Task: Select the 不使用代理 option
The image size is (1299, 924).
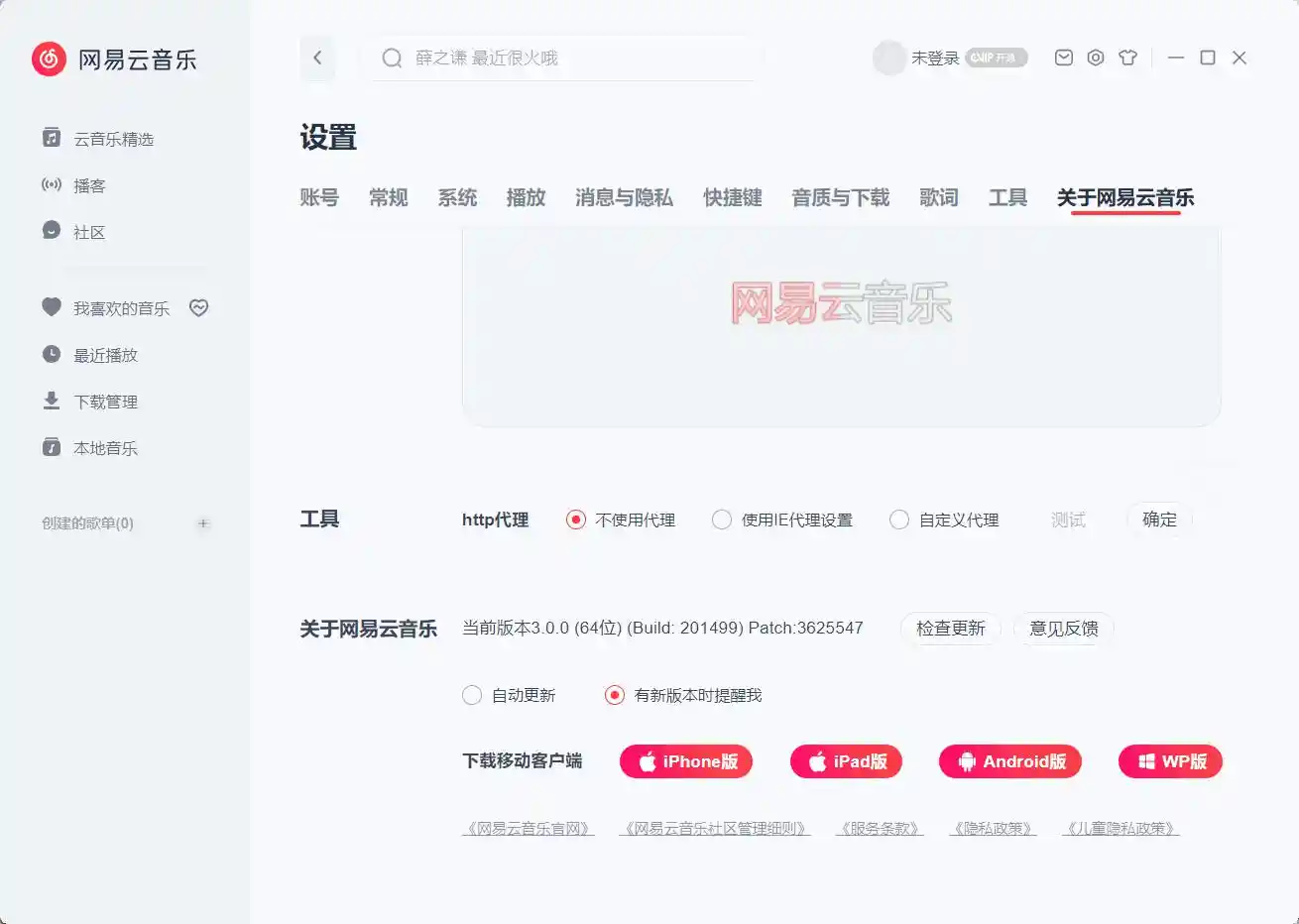Action: pos(577,519)
